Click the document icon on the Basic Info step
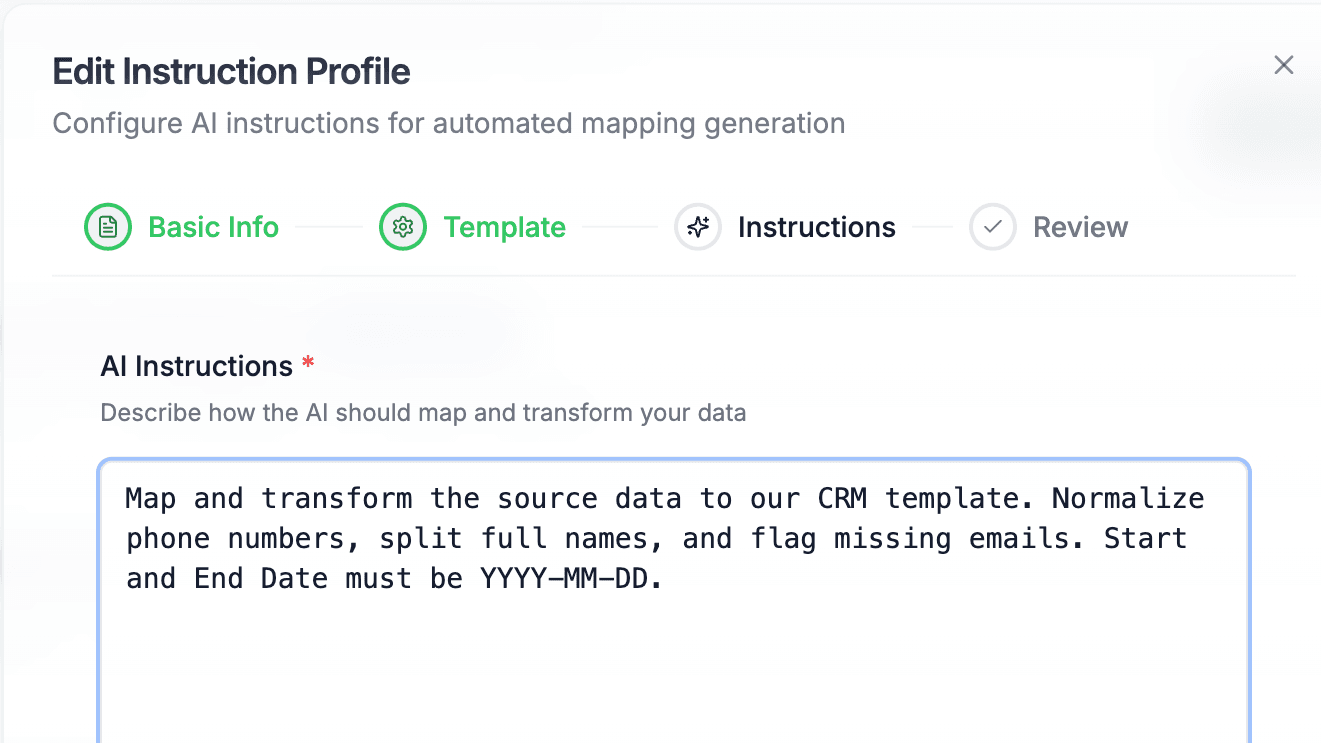The width and height of the screenshot is (1321, 743). pos(107,227)
